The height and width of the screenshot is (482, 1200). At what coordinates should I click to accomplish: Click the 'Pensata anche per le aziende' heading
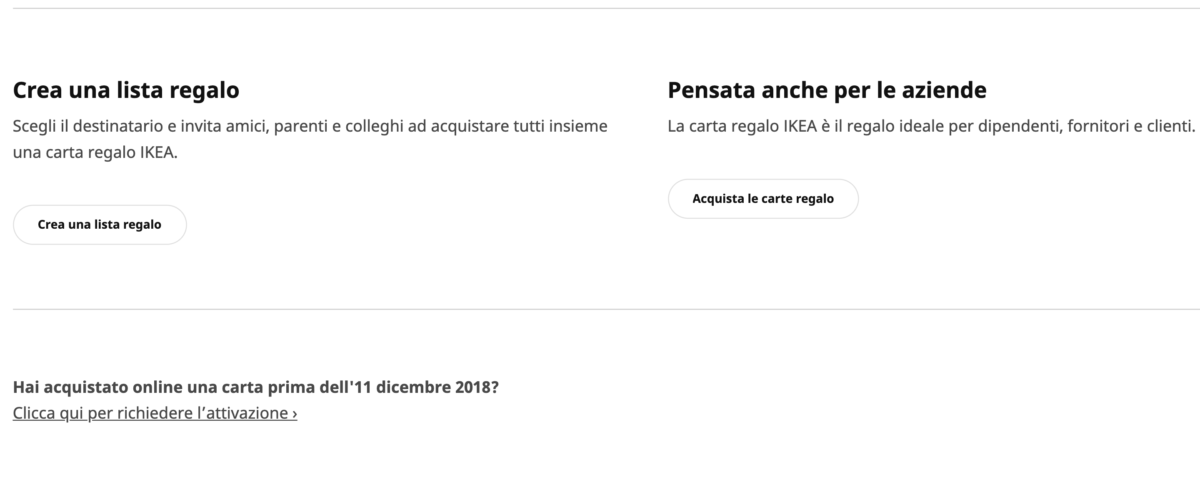(x=827, y=91)
